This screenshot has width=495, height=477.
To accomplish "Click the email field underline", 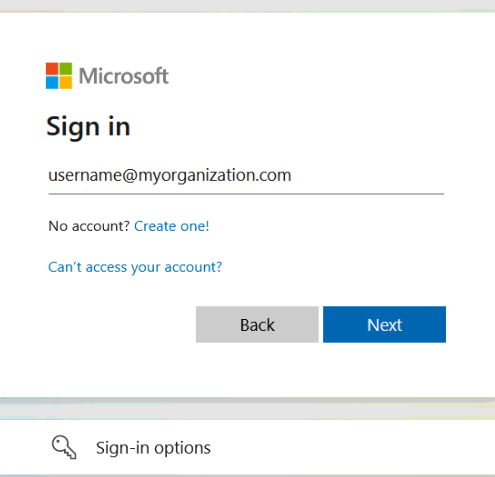I will coord(246,193).
